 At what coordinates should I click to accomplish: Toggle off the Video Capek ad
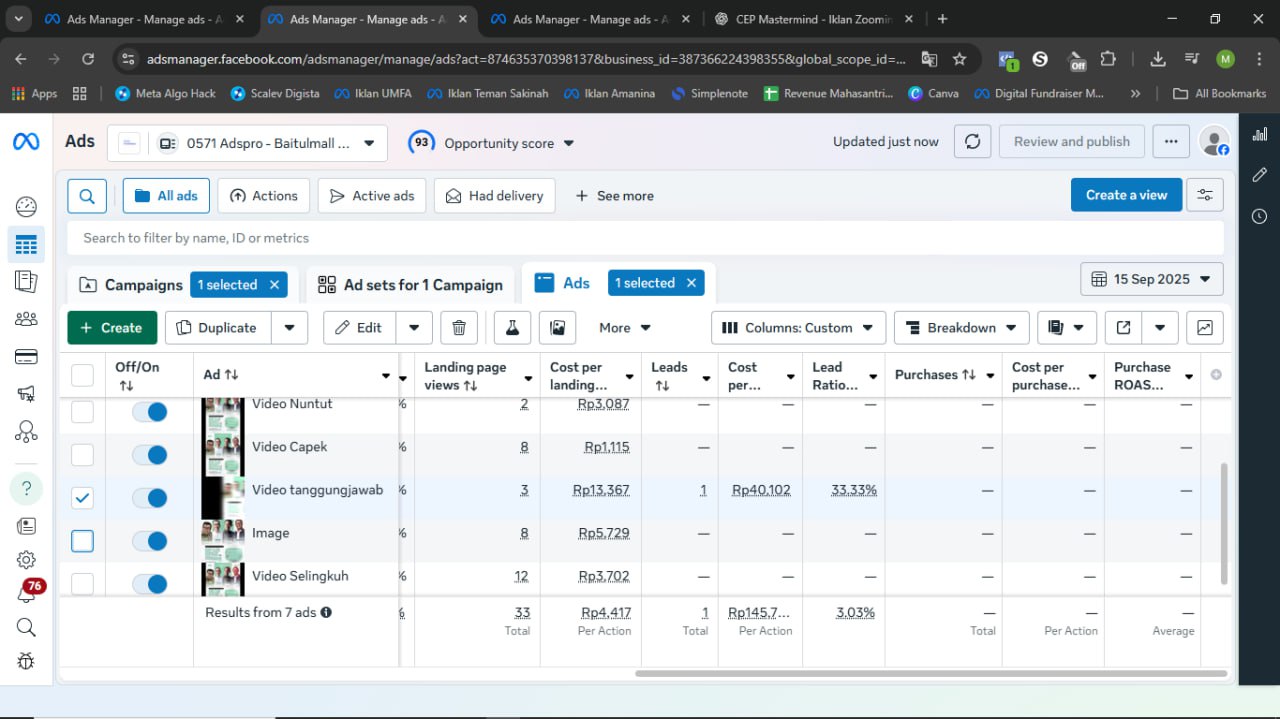click(x=150, y=455)
